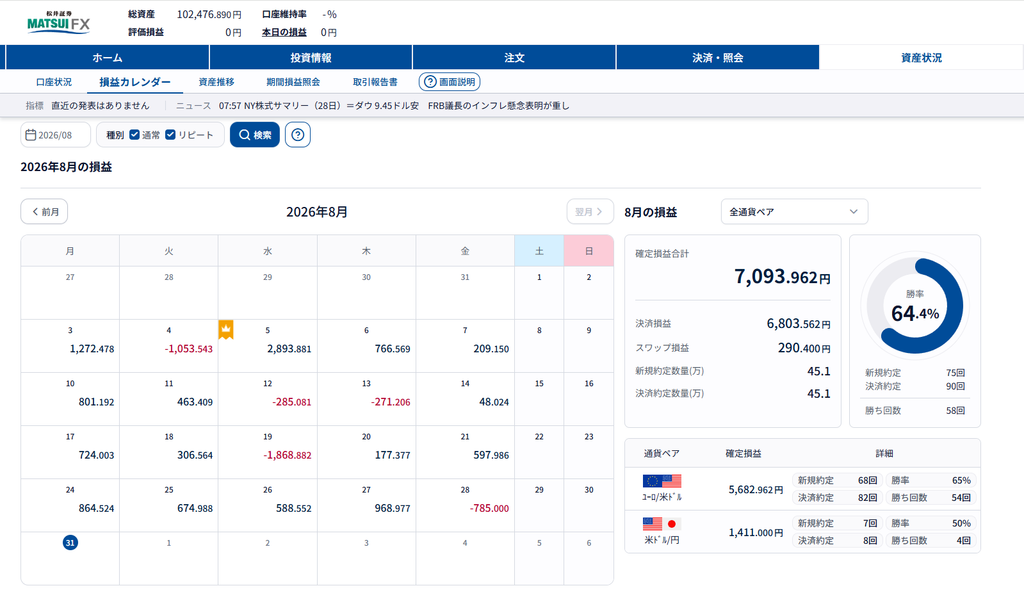This screenshot has width=1024, height=606.
Task: Click the 勝ち回数 58回 row
Action: click(x=915, y=411)
